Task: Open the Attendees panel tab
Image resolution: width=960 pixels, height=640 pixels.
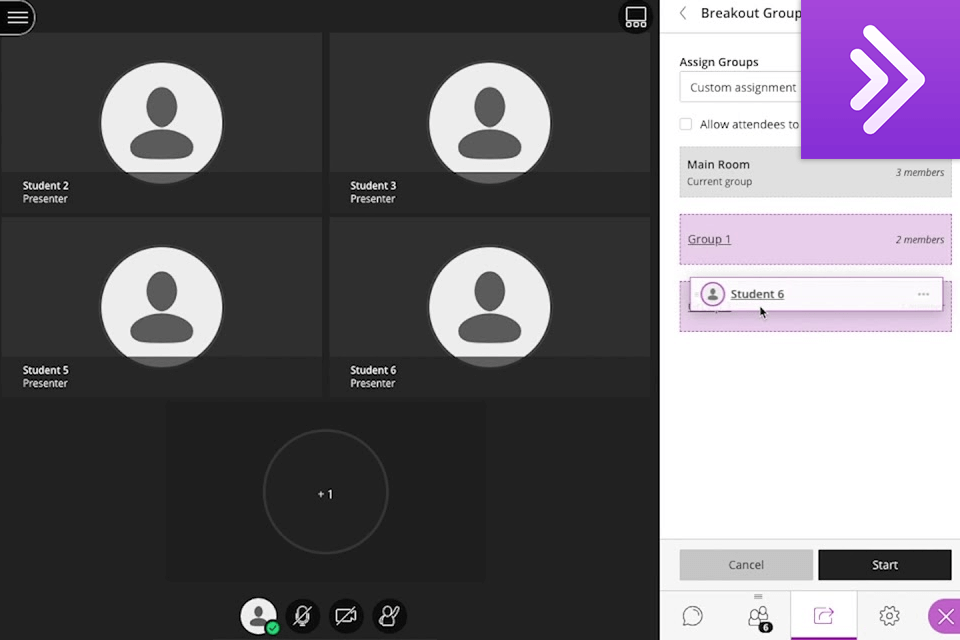Action: click(759, 617)
